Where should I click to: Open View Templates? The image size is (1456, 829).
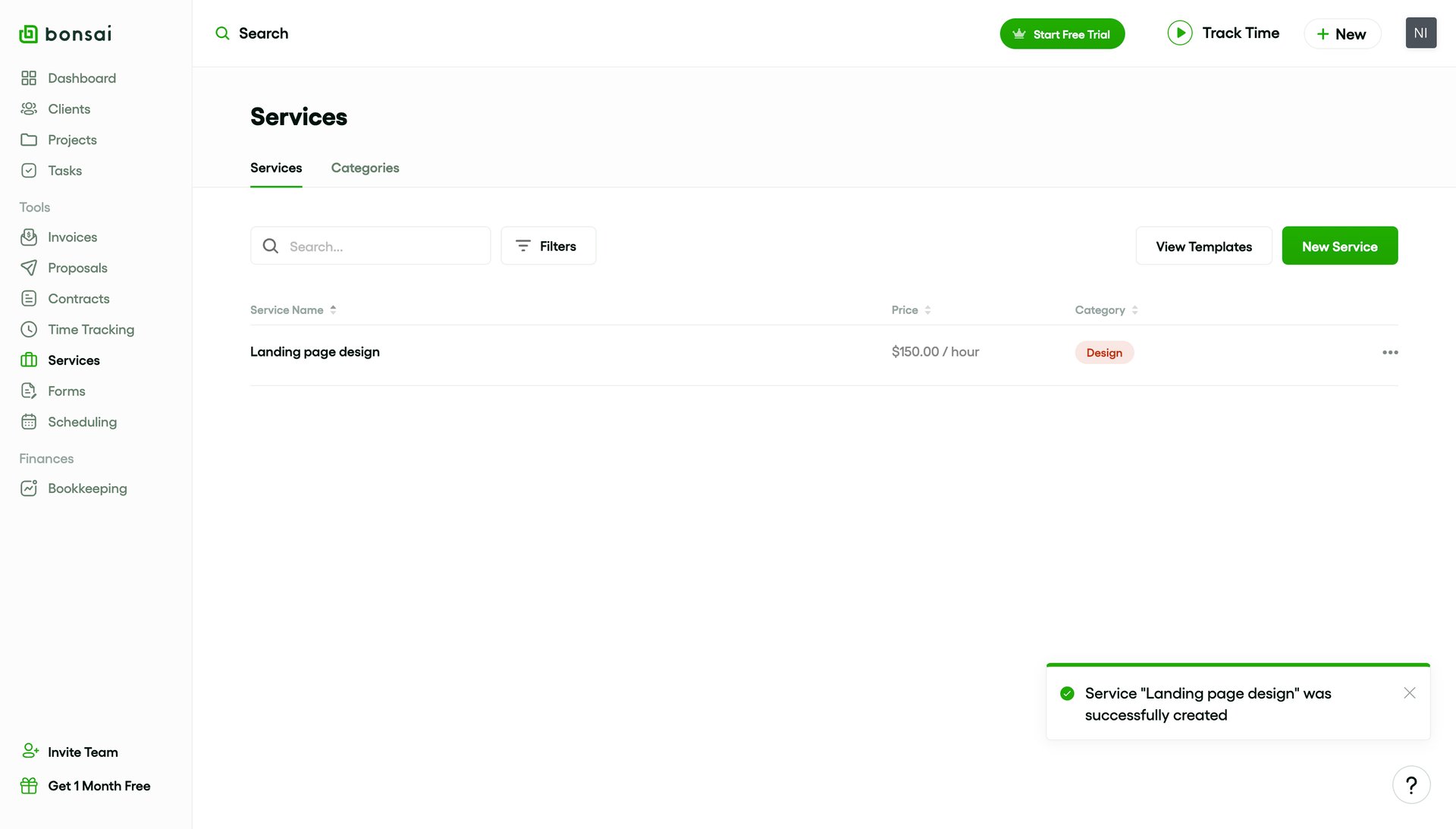point(1203,246)
